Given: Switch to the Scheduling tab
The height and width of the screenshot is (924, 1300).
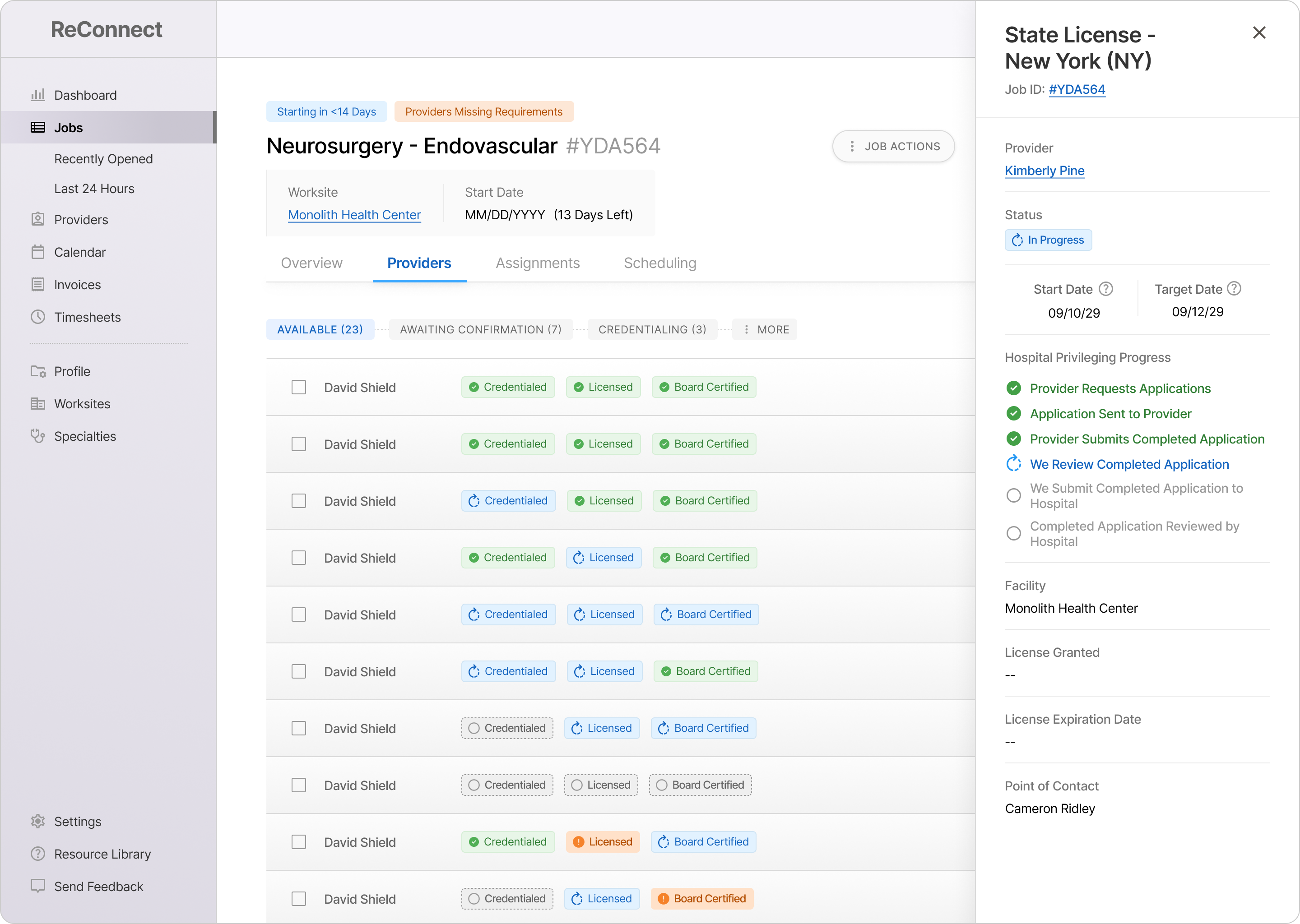Looking at the screenshot, I should pyautogui.click(x=659, y=263).
